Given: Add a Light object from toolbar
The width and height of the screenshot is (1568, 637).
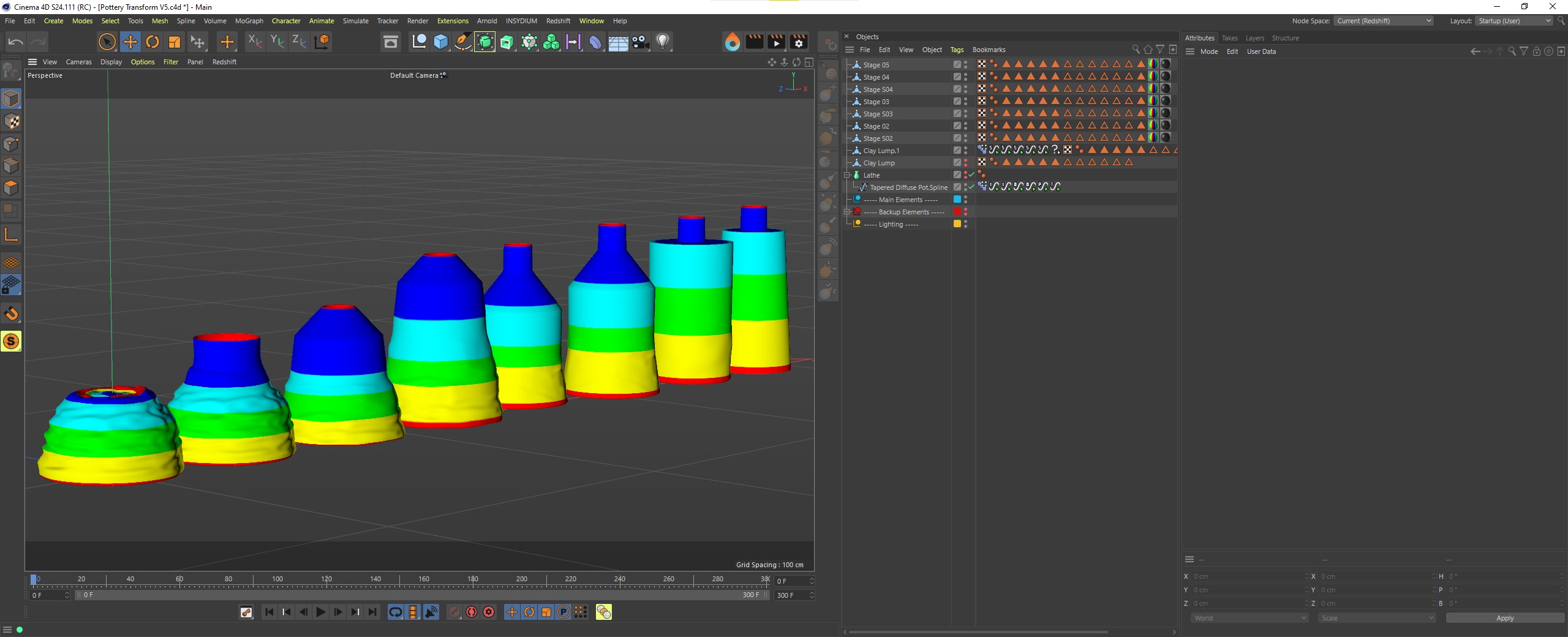Looking at the screenshot, I should [x=663, y=42].
